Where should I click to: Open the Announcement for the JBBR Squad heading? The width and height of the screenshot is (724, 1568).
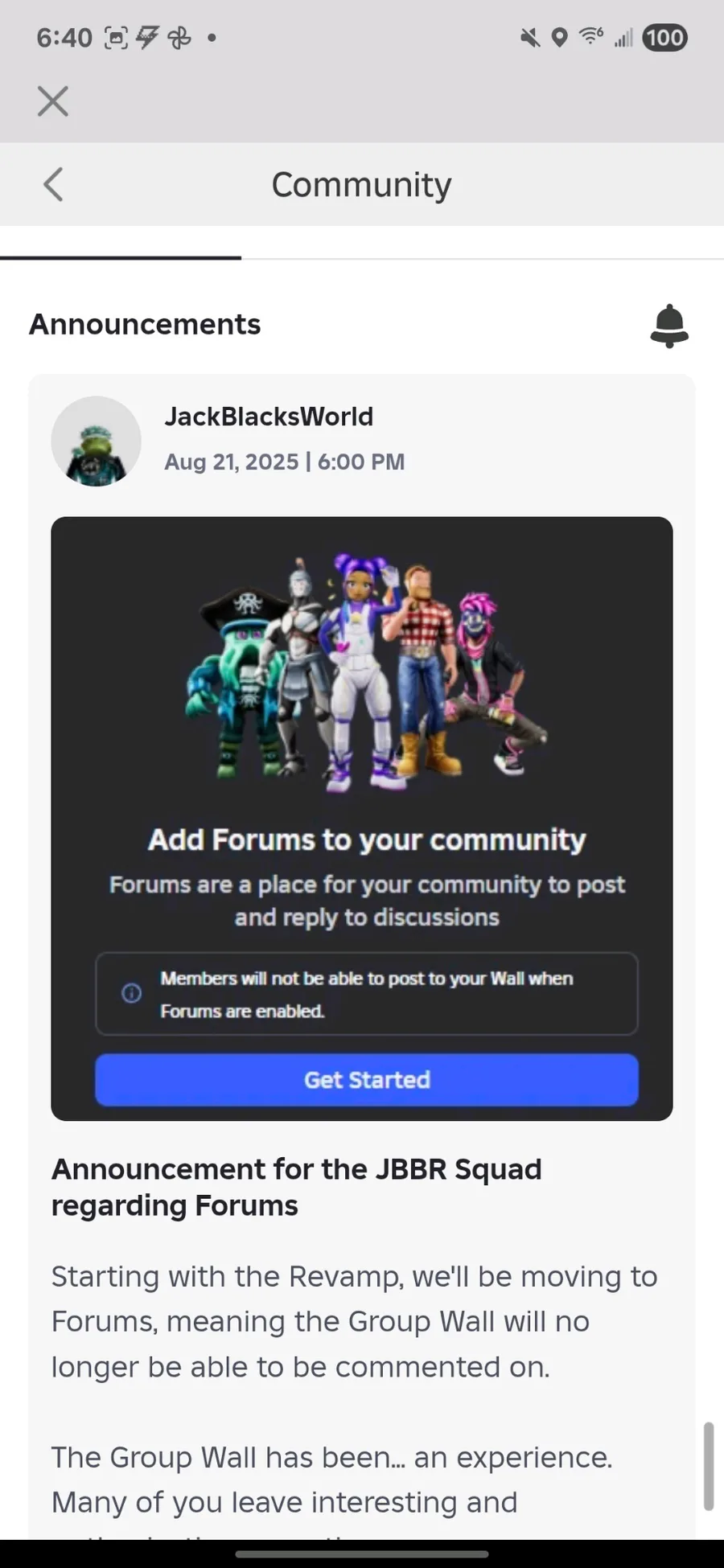(297, 1187)
